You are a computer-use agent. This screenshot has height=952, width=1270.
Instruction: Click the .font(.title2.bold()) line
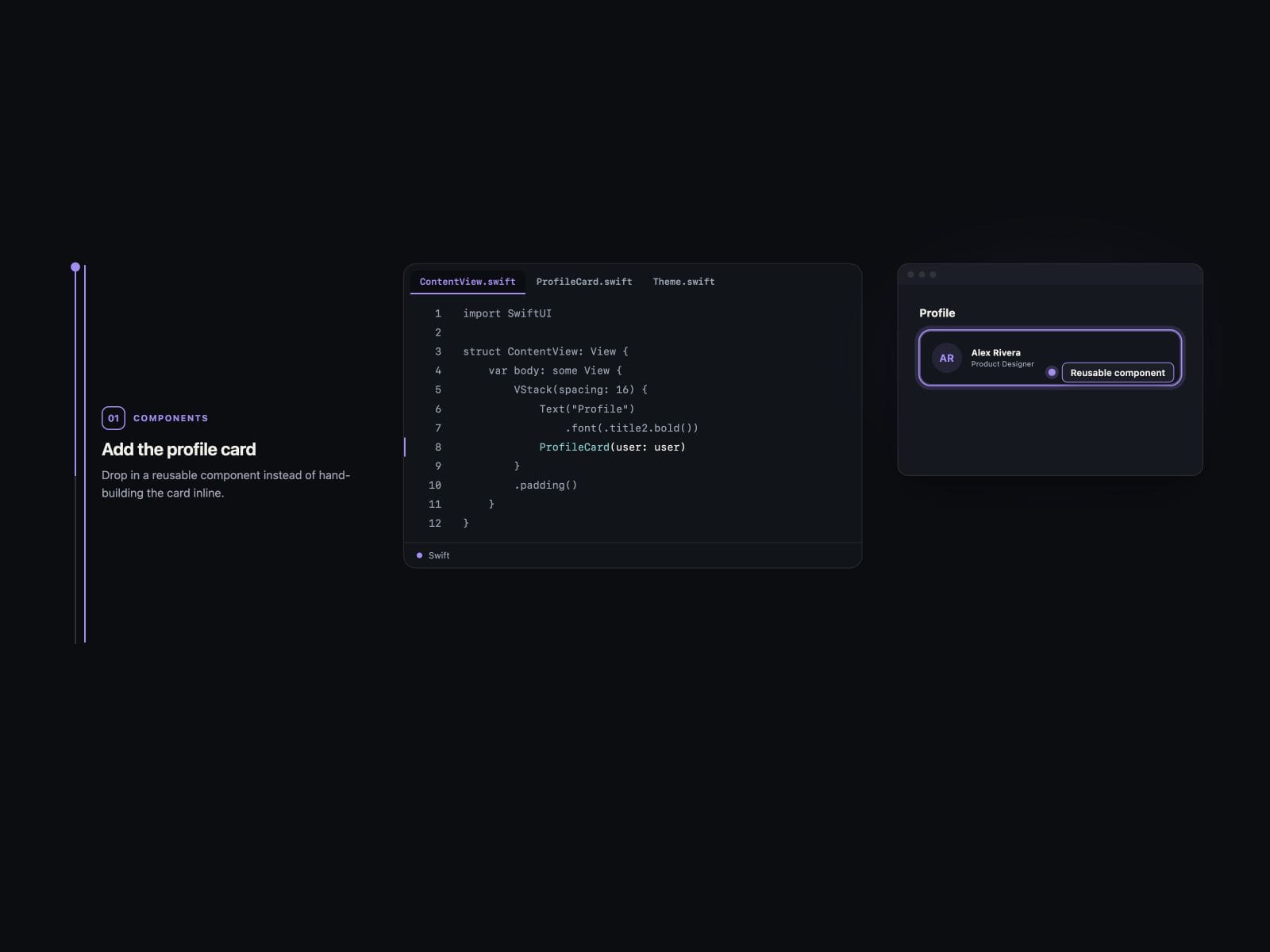point(631,428)
